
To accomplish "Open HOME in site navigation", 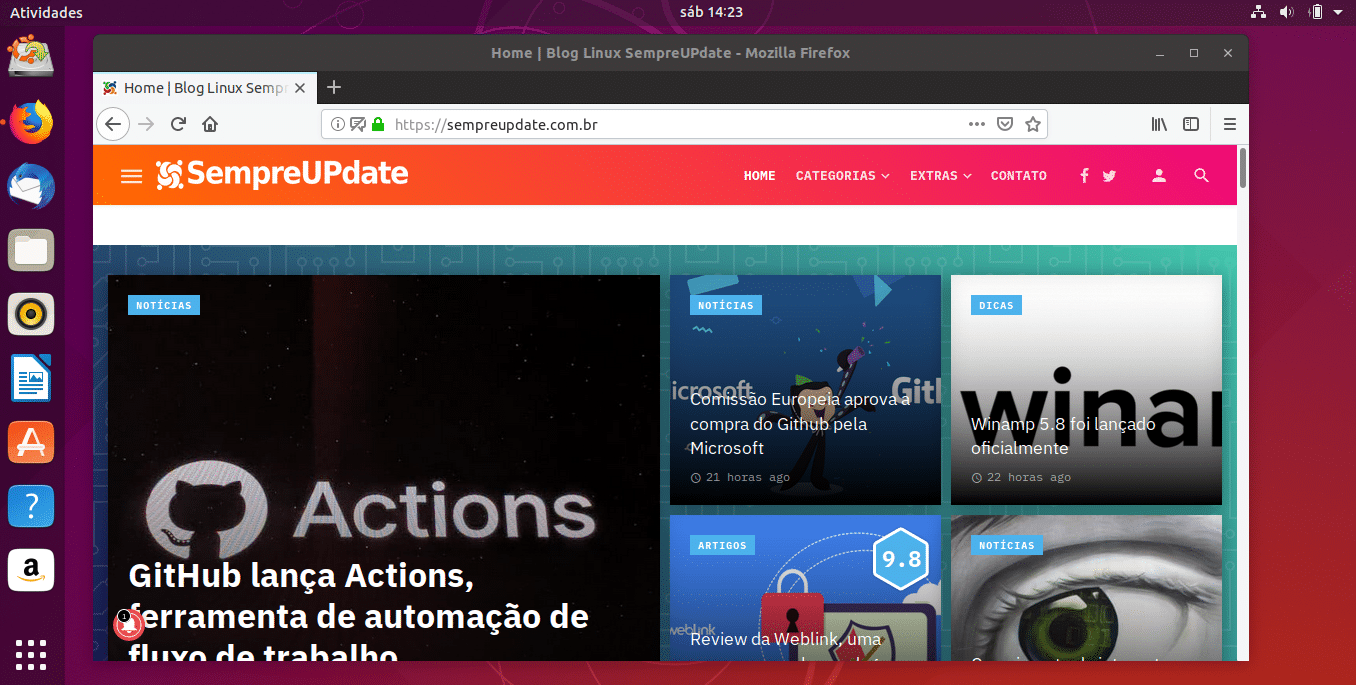I will (760, 176).
